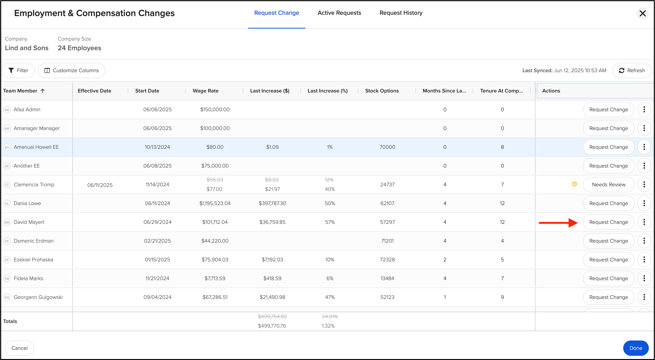The image size is (655, 360).
Task: Request Change for Ezekiel Prohaska
Action: coord(609,260)
